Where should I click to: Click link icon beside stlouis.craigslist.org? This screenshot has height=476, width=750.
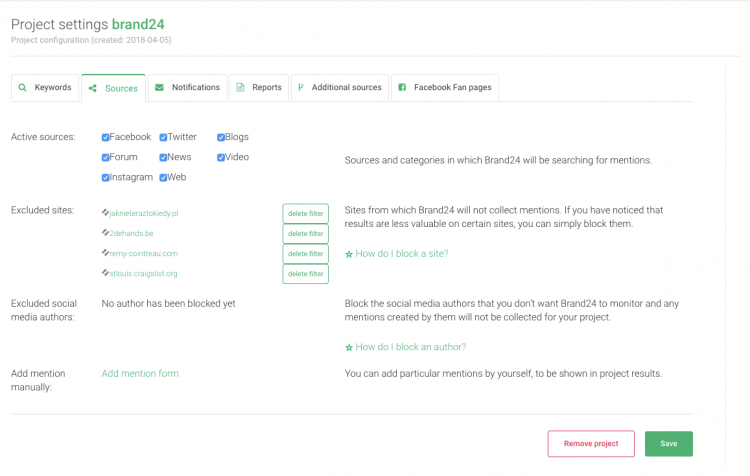(x=105, y=273)
